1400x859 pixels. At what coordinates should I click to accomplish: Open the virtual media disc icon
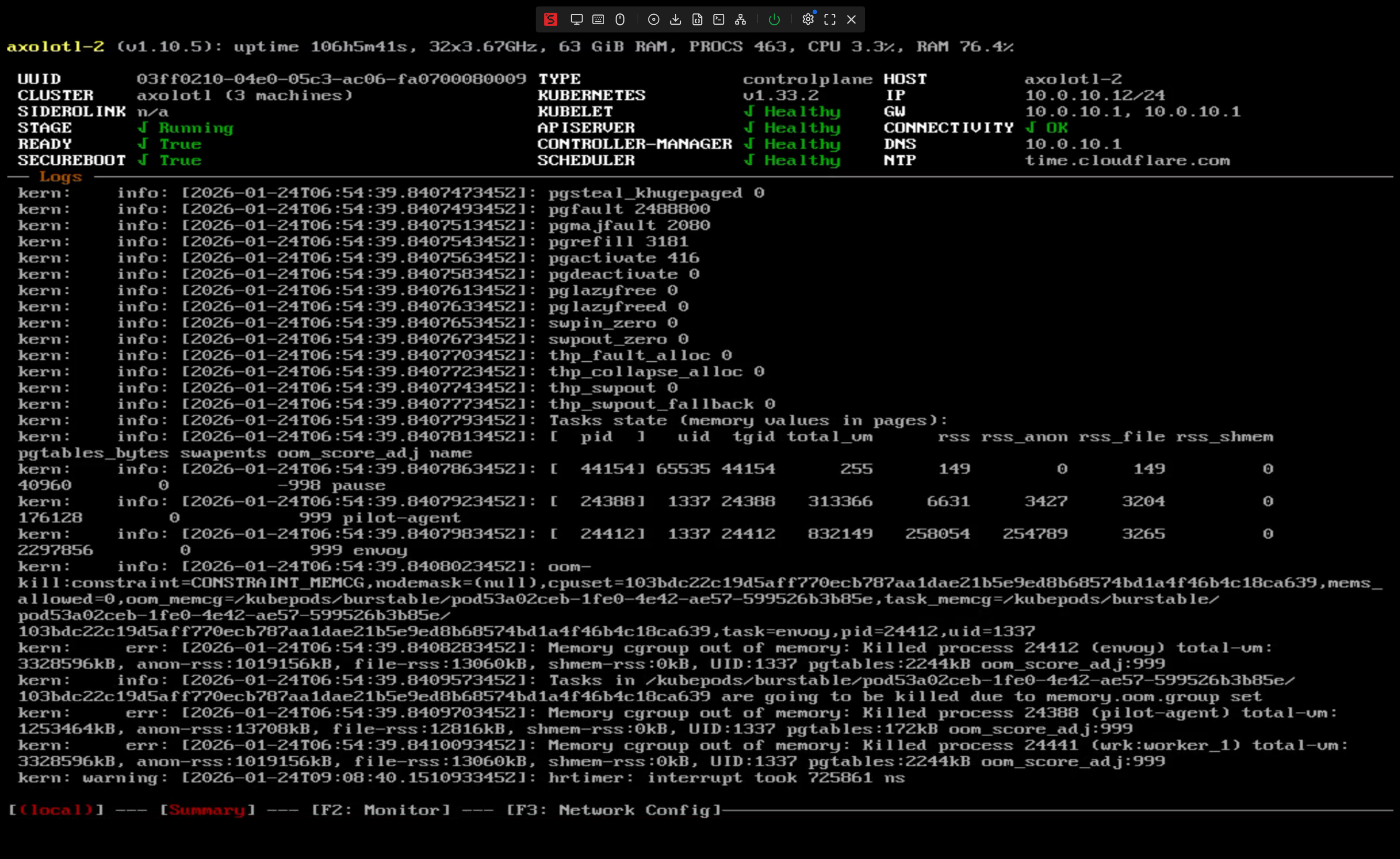point(653,19)
